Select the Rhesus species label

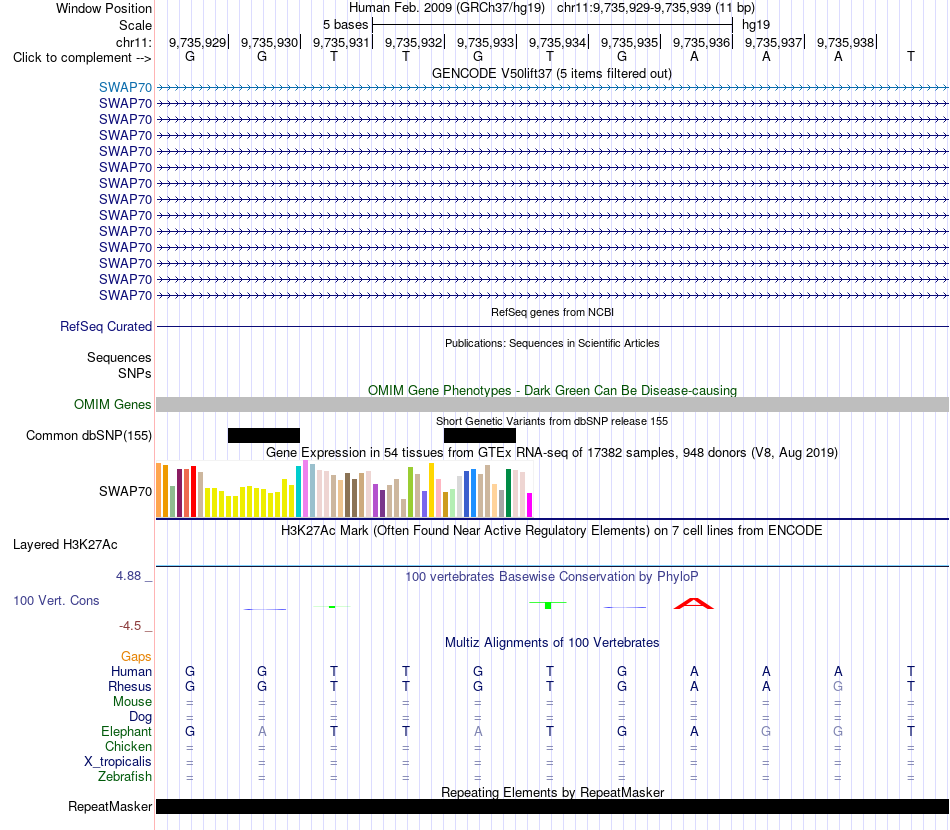click(130, 686)
